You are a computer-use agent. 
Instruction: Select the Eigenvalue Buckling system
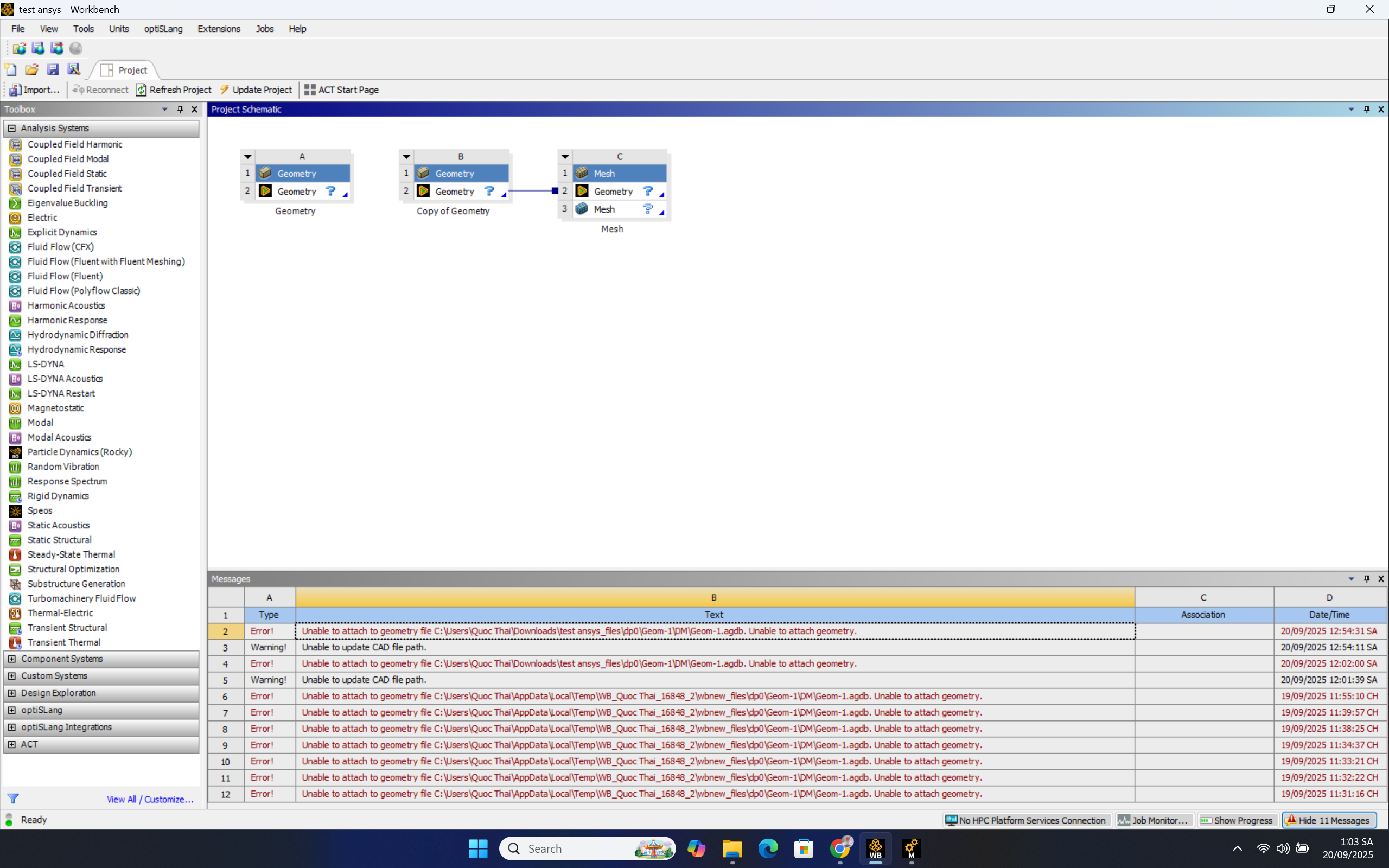pos(67,203)
